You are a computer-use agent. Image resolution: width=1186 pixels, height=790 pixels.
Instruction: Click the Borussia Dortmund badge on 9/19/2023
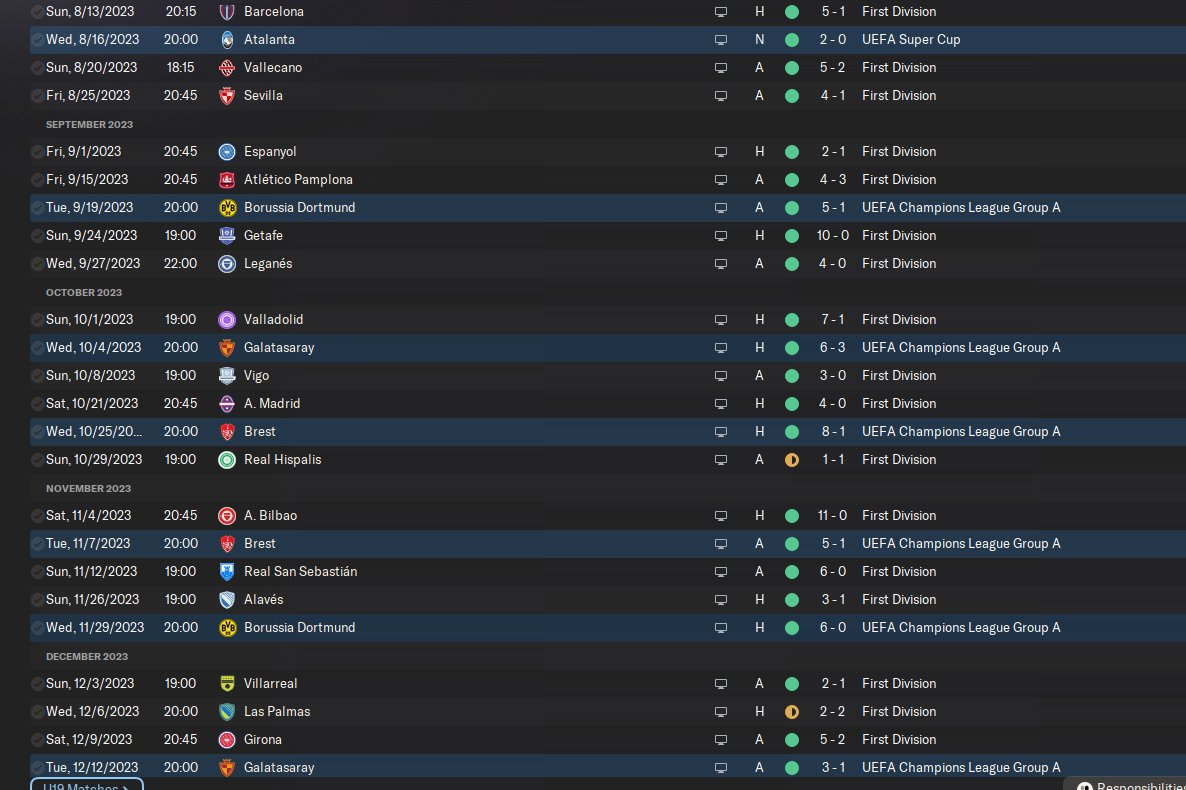coord(227,208)
